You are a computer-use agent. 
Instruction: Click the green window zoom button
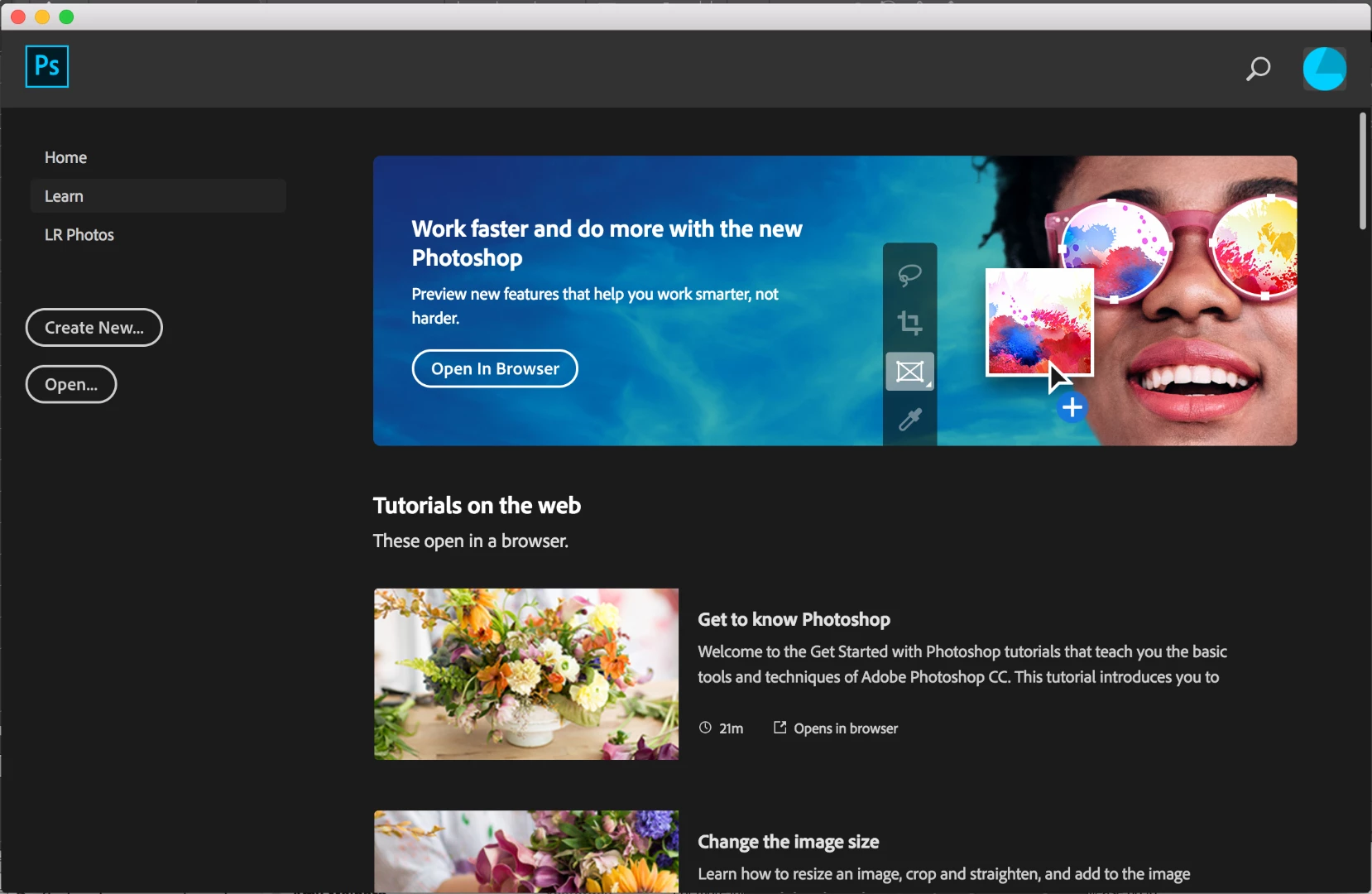click(67, 17)
